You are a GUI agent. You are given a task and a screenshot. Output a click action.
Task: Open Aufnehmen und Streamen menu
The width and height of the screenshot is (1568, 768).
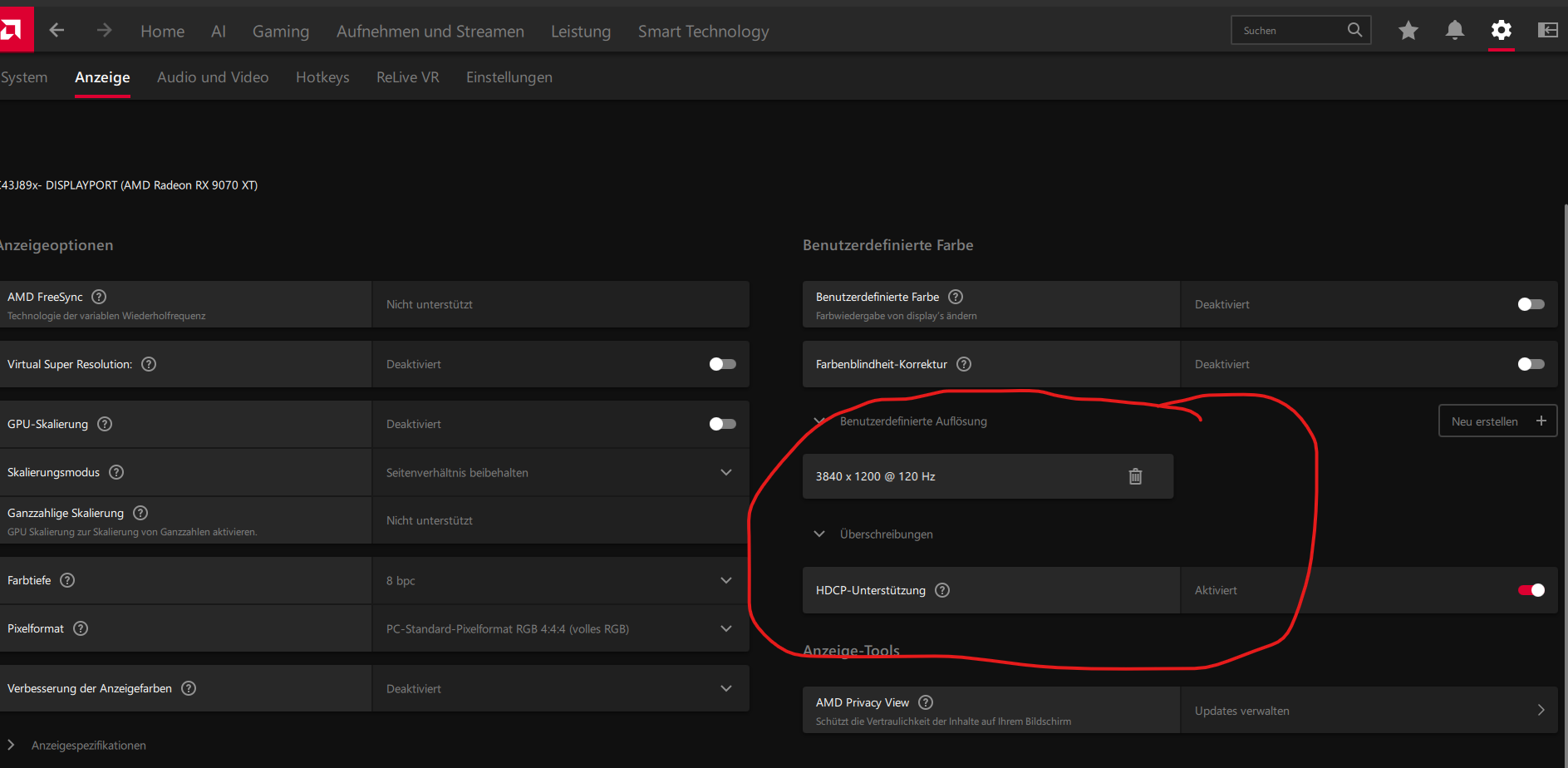coord(430,32)
